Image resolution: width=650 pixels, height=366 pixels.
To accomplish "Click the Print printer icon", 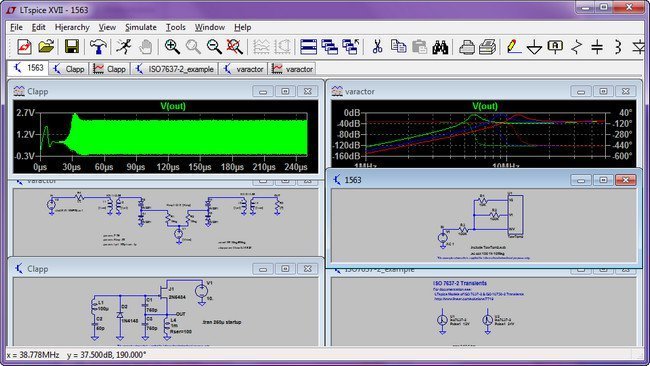I will (x=488, y=46).
